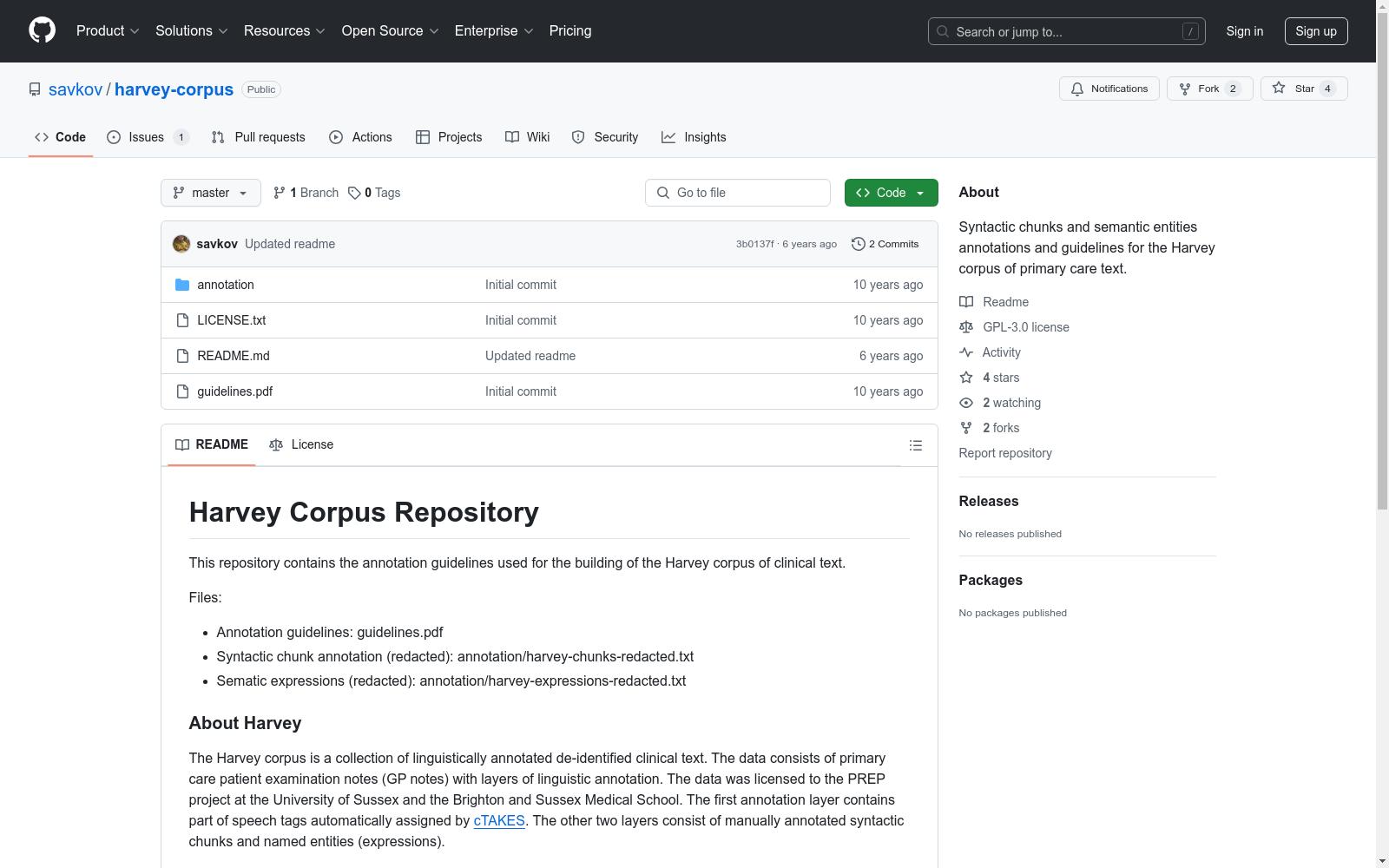The height and width of the screenshot is (868, 1389).
Task: Click the magnifier icon in Go to file
Action: pyautogui.click(x=663, y=193)
